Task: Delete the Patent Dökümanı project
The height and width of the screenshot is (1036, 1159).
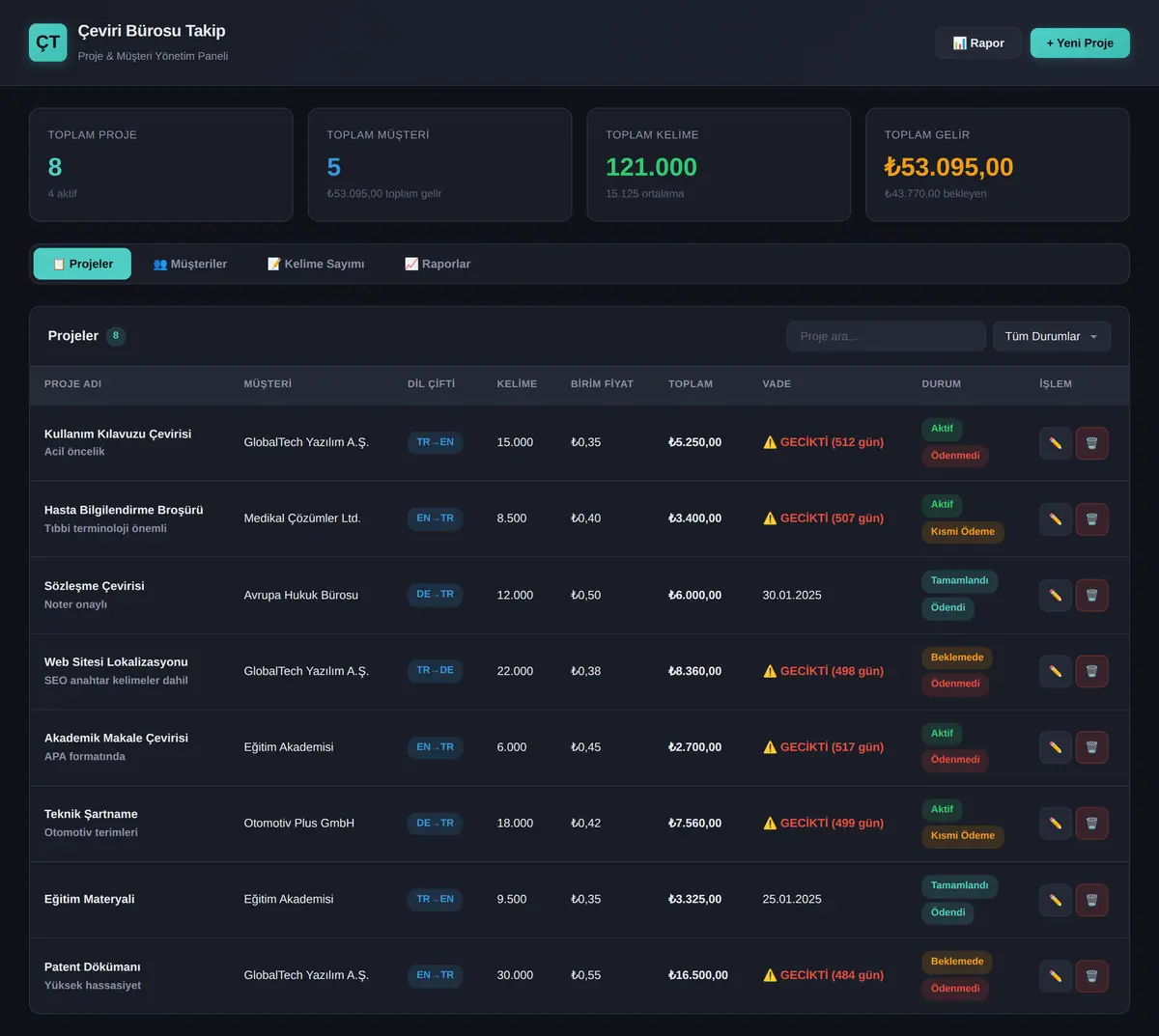Action: 1092,976
